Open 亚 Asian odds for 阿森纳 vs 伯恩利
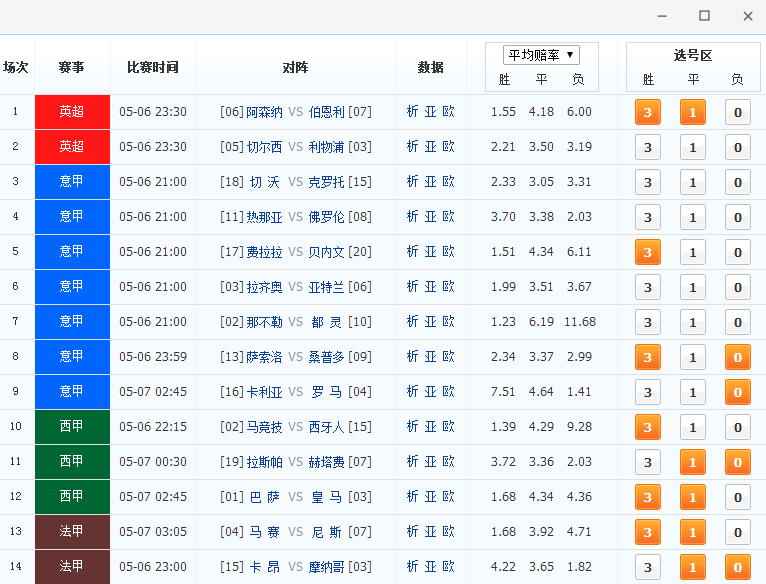766x584 pixels. pos(430,111)
